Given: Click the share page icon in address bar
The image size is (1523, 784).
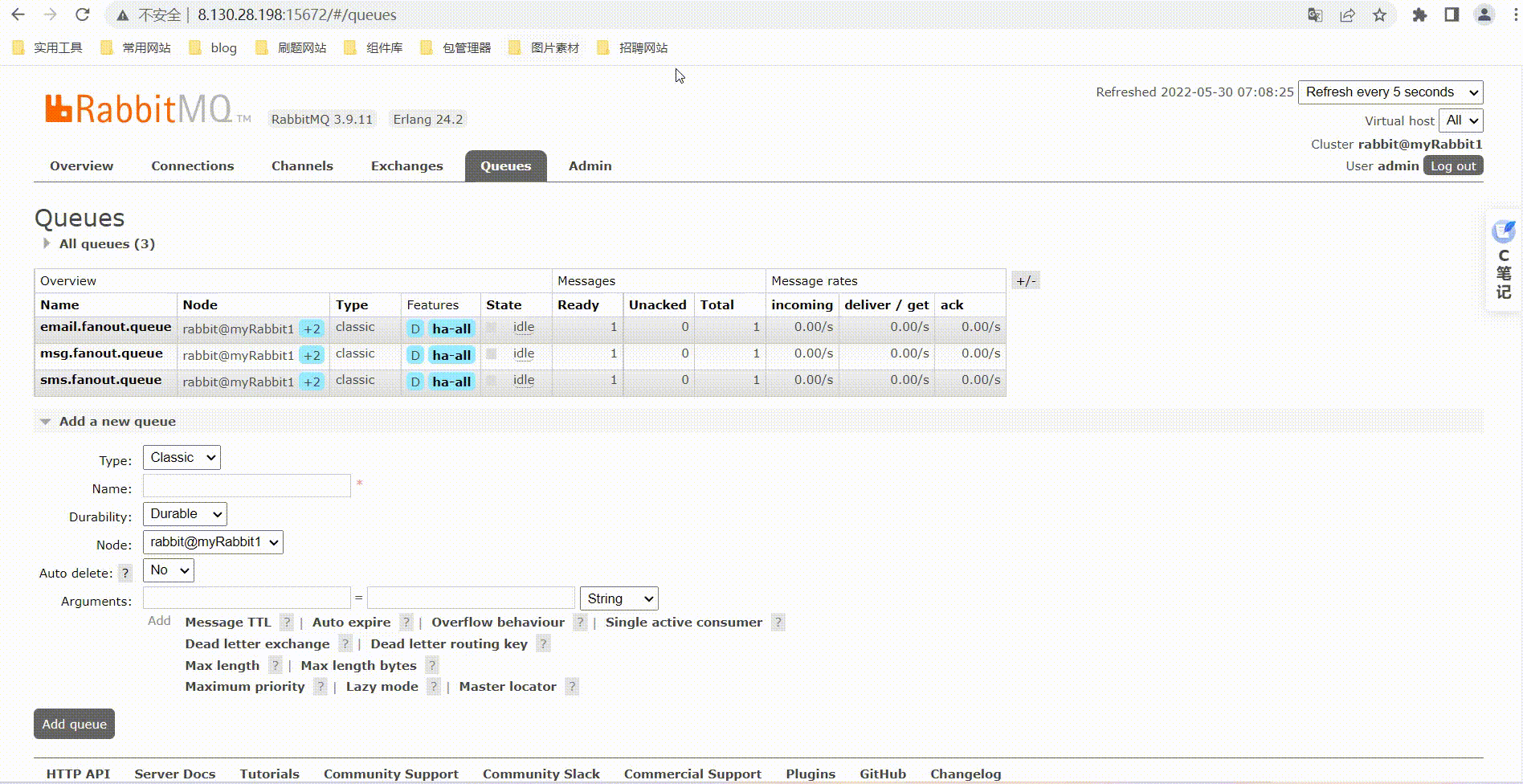Looking at the screenshot, I should click(1347, 14).
